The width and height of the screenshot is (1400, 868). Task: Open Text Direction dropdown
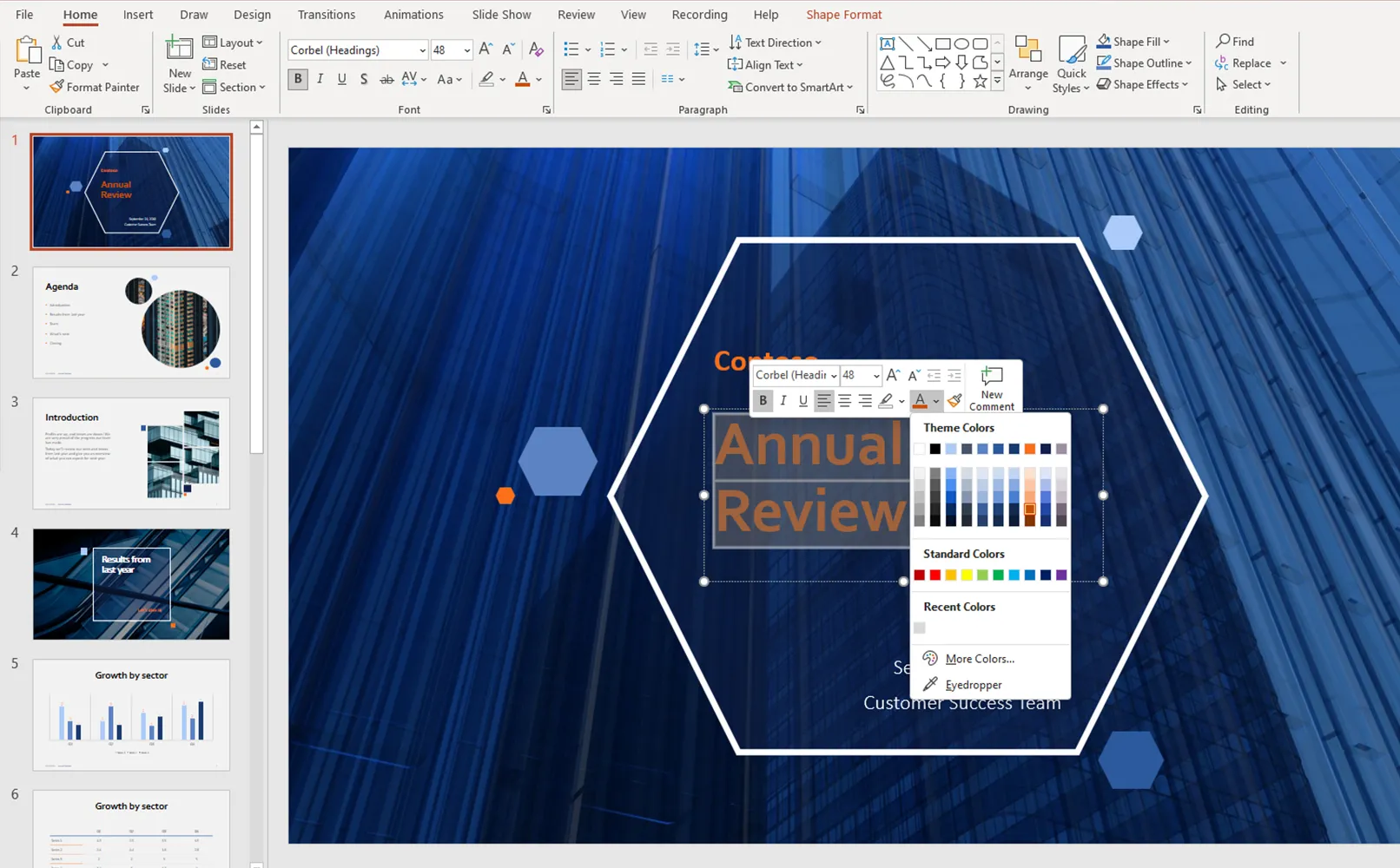coord(775,42)
